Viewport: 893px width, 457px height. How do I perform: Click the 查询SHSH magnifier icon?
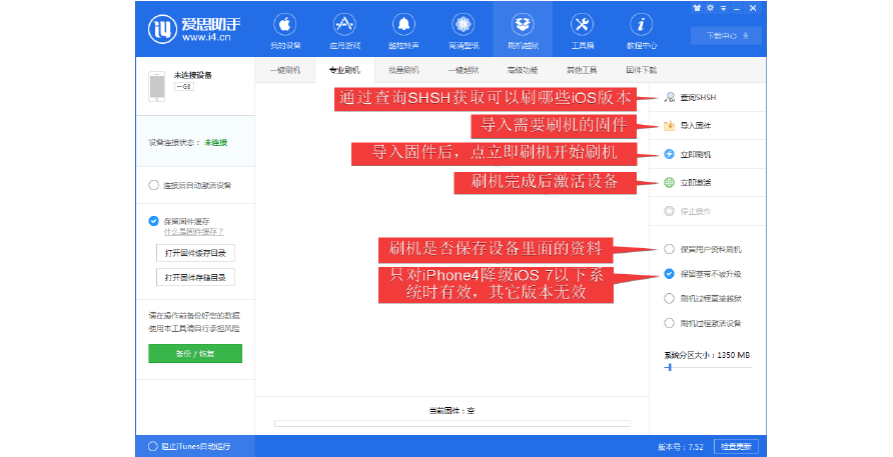point(669,97)
